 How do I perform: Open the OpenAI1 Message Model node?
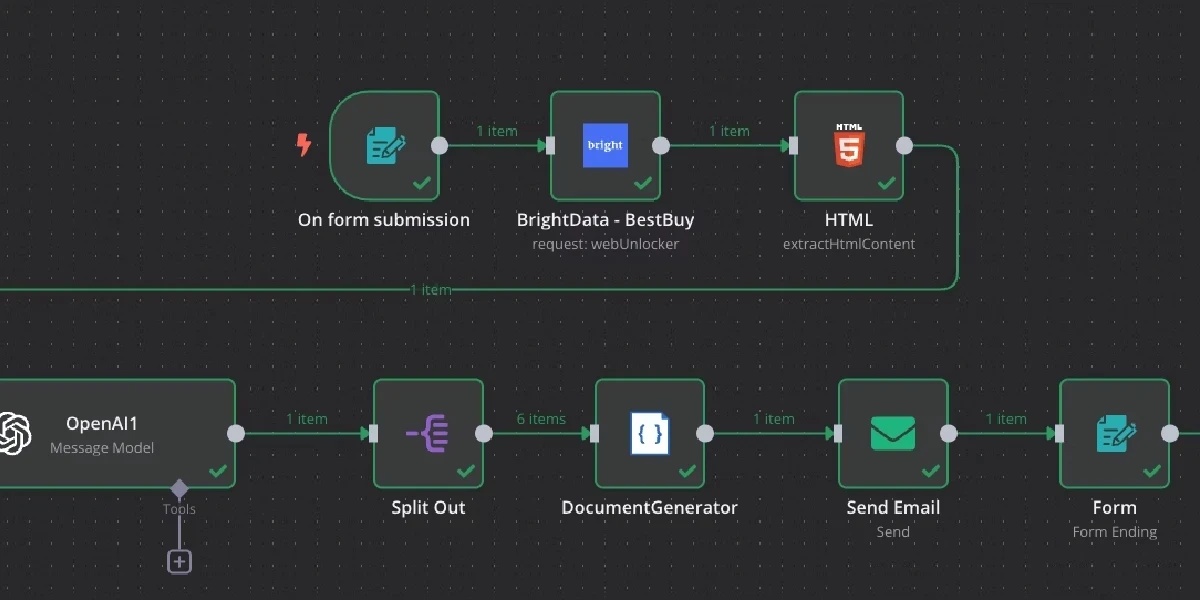[x=118, y=434]
